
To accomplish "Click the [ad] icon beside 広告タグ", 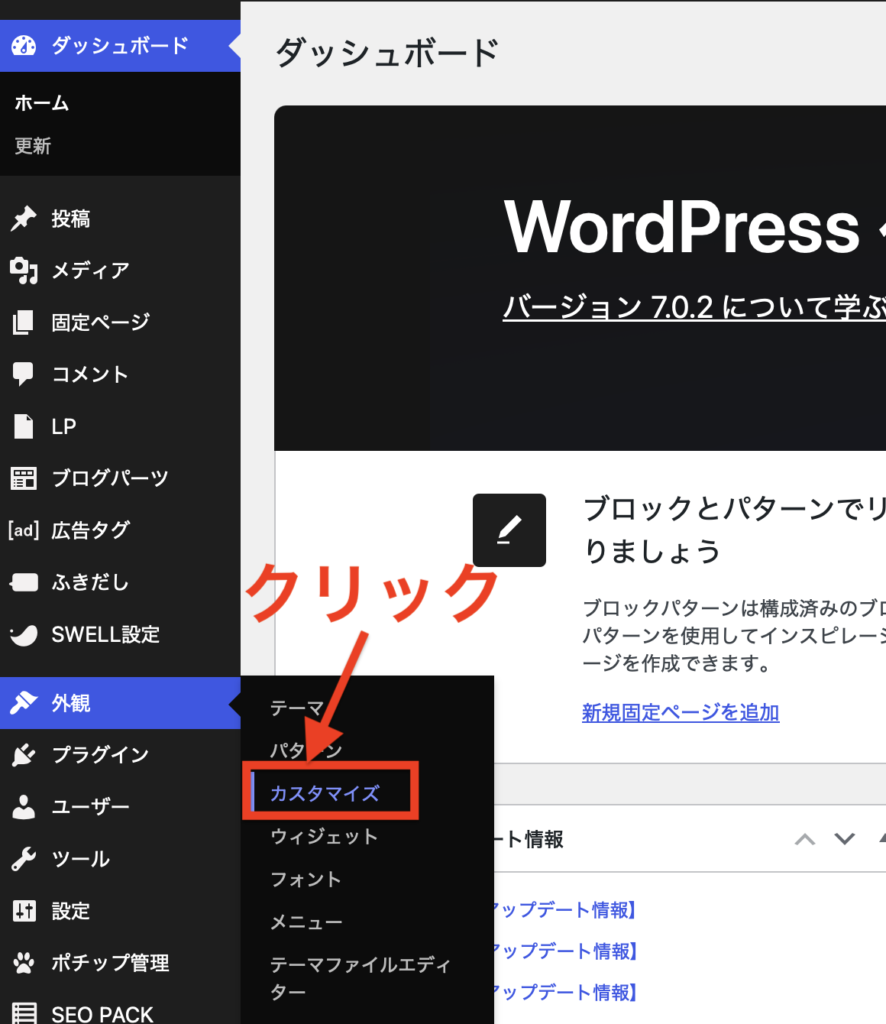I will coord(24,530).
